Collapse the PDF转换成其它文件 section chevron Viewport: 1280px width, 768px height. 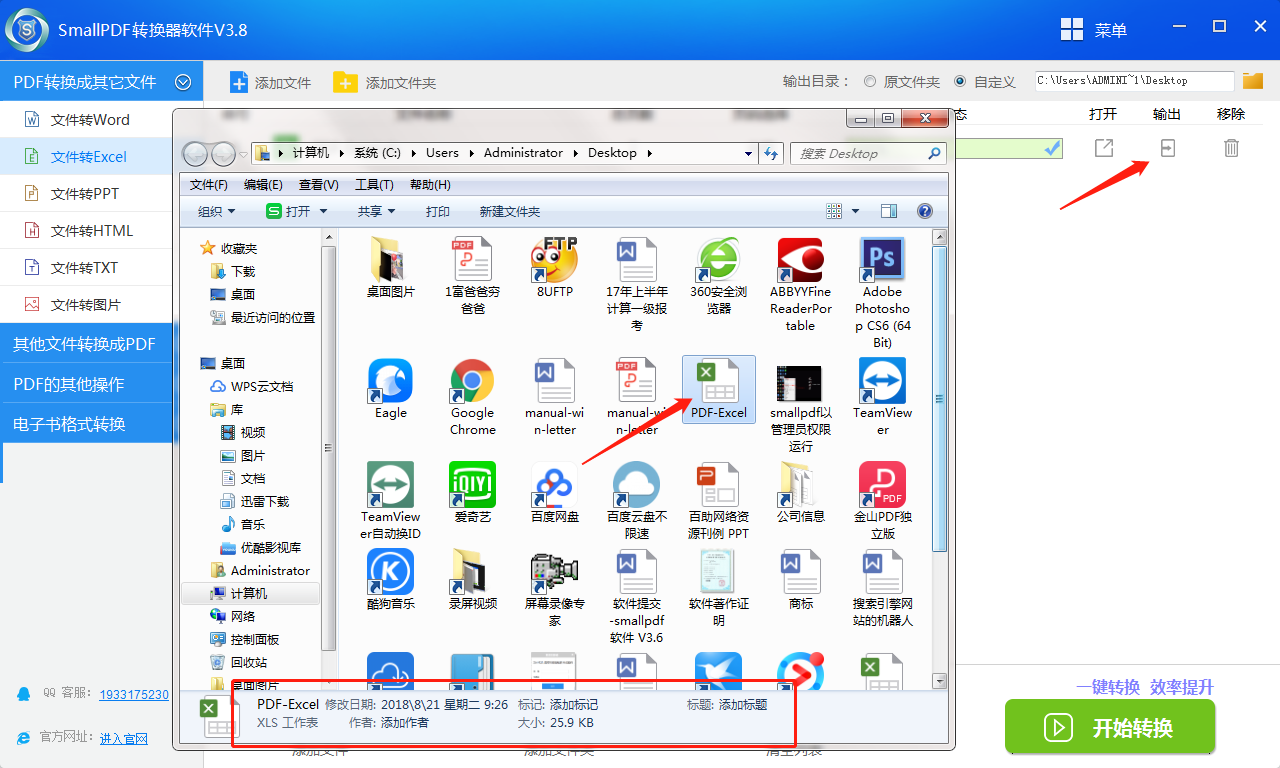[x=183, y=82]
